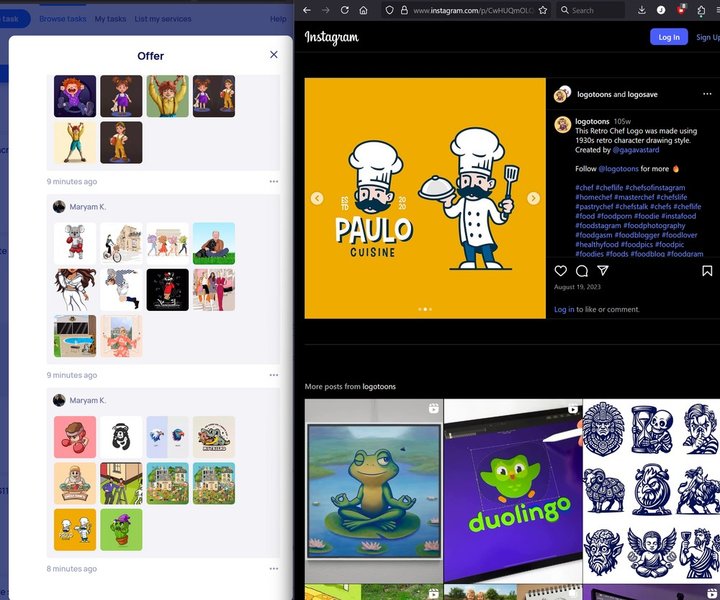Bookmark this page with the star

point(543,10)
